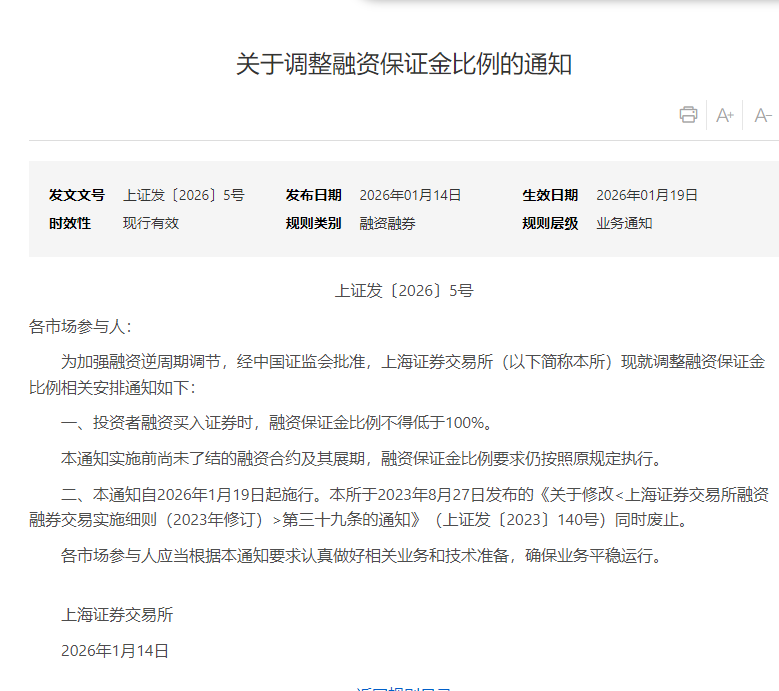Image resolution: width=779 pixels, height=691 pixels.
Task: Click signature 上海证券交易所
Action: [x=117, y=615]
